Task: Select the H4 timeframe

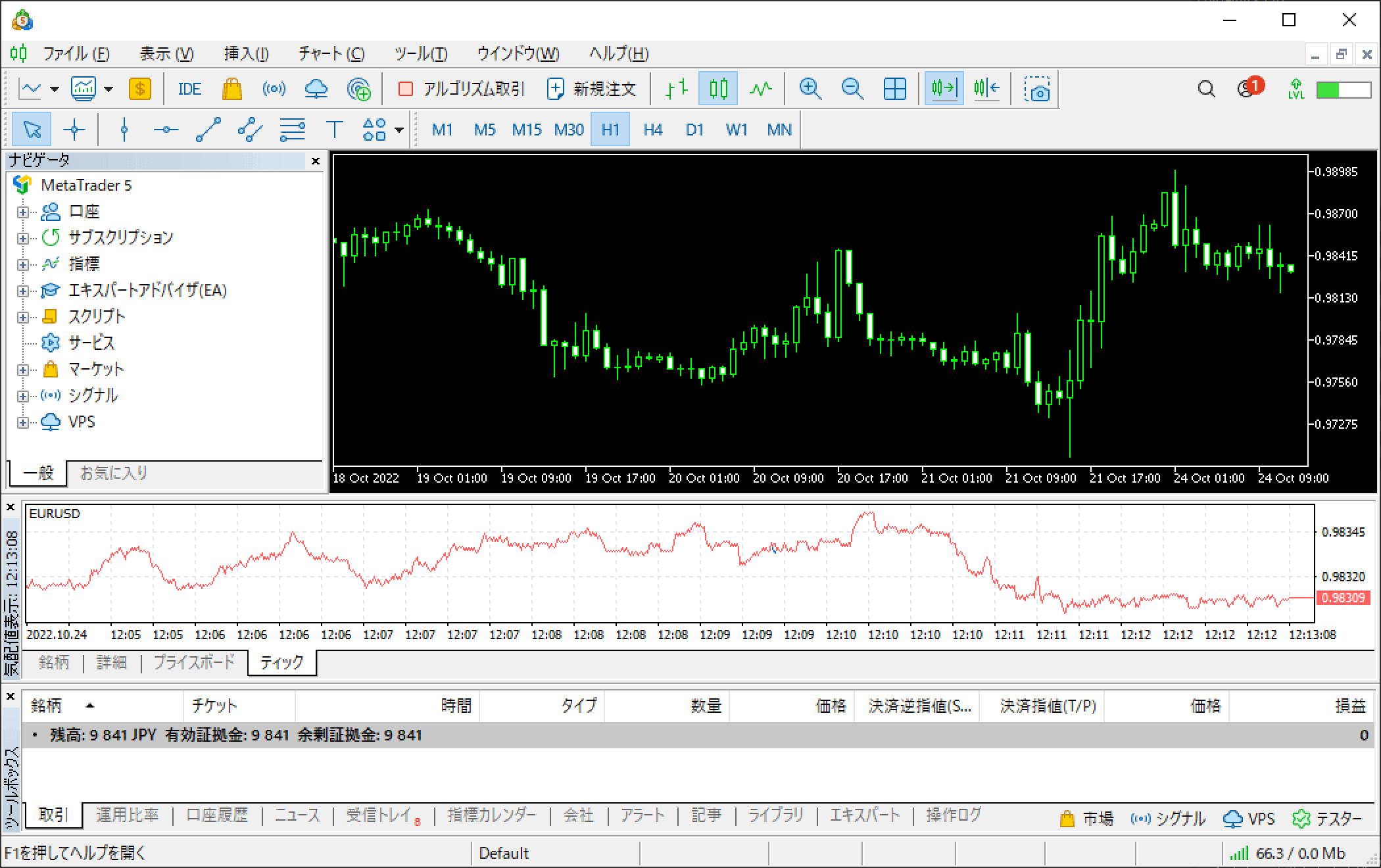Action: pos(653,130)
